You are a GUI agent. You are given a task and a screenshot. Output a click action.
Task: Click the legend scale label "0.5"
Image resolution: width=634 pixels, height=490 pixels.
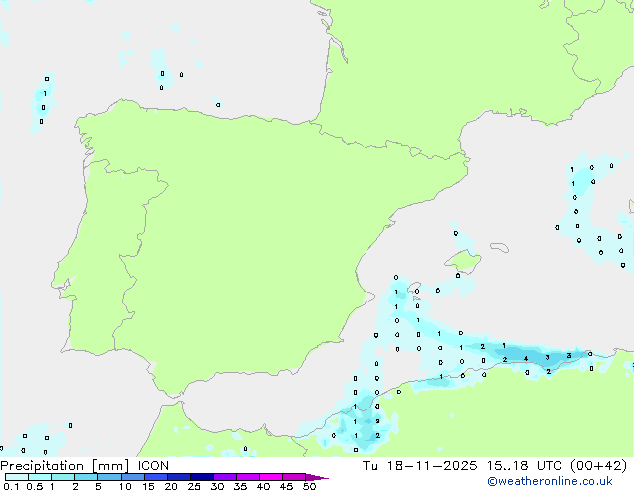pyautogui.click(x=35, y=486)
